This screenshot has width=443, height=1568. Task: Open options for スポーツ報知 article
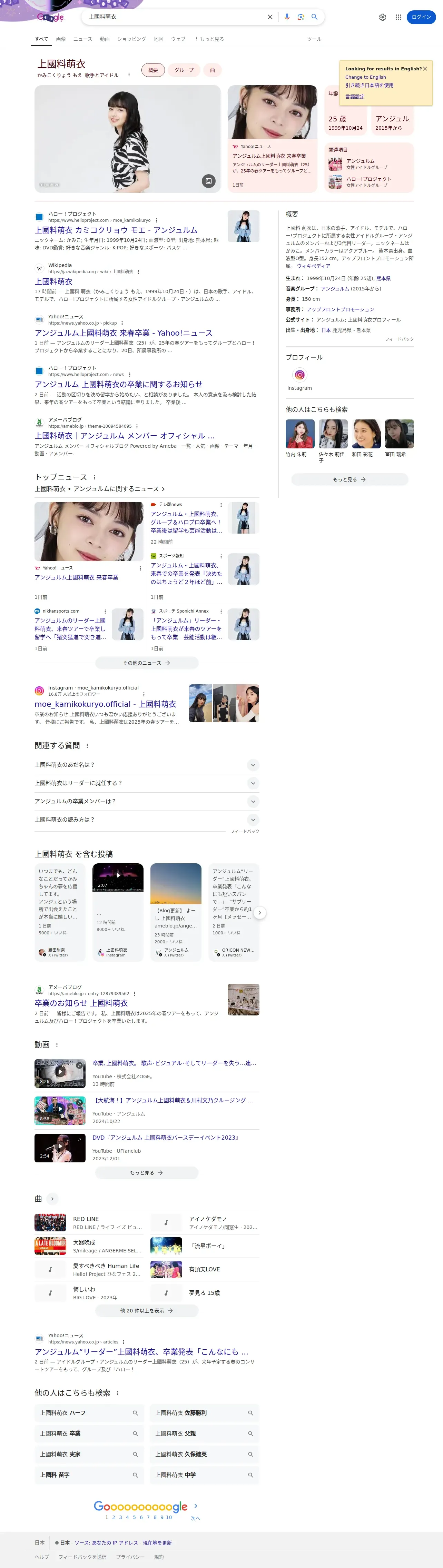pos(221,556)
